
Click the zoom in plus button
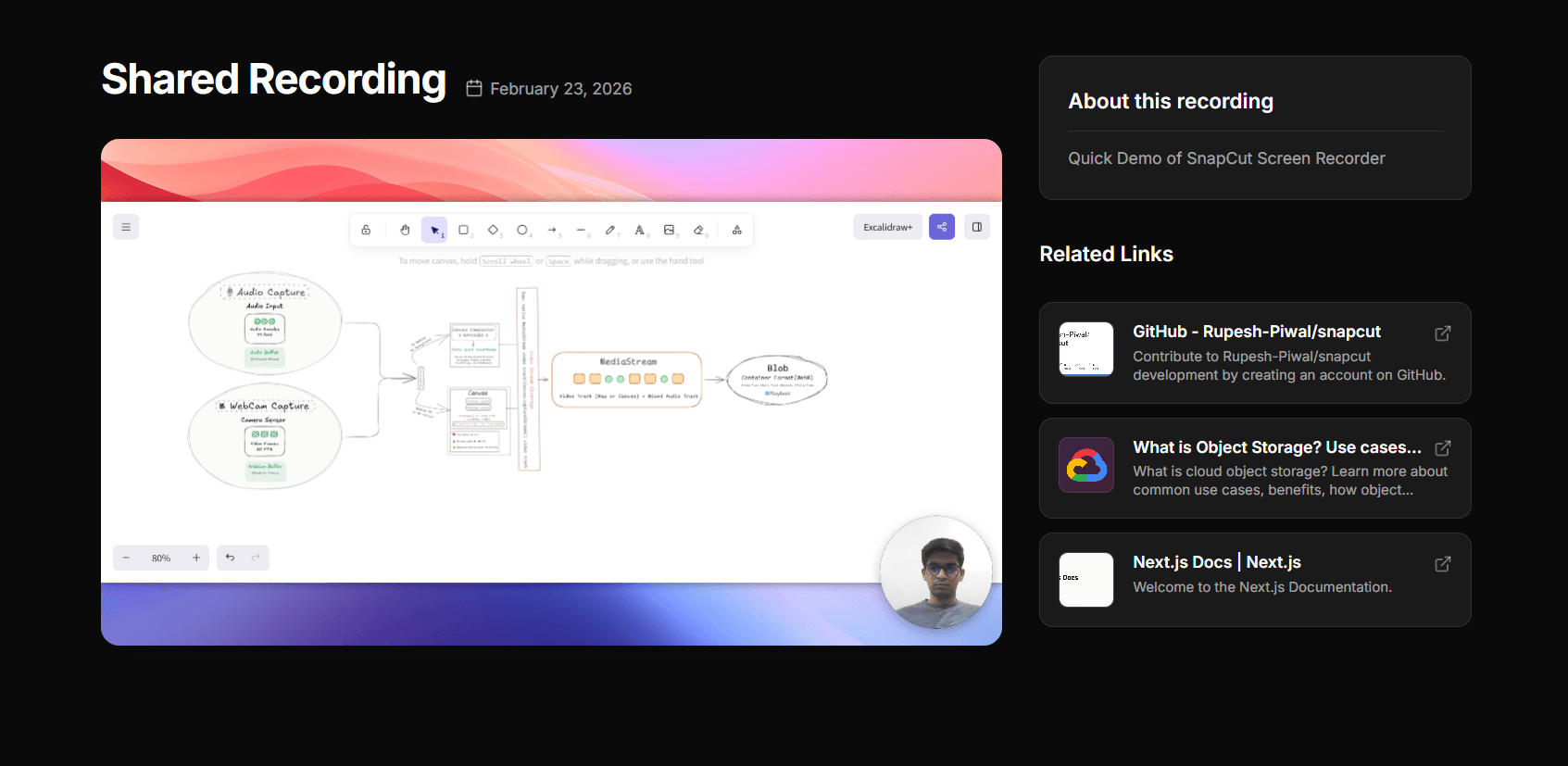click(x=196, y=558)
